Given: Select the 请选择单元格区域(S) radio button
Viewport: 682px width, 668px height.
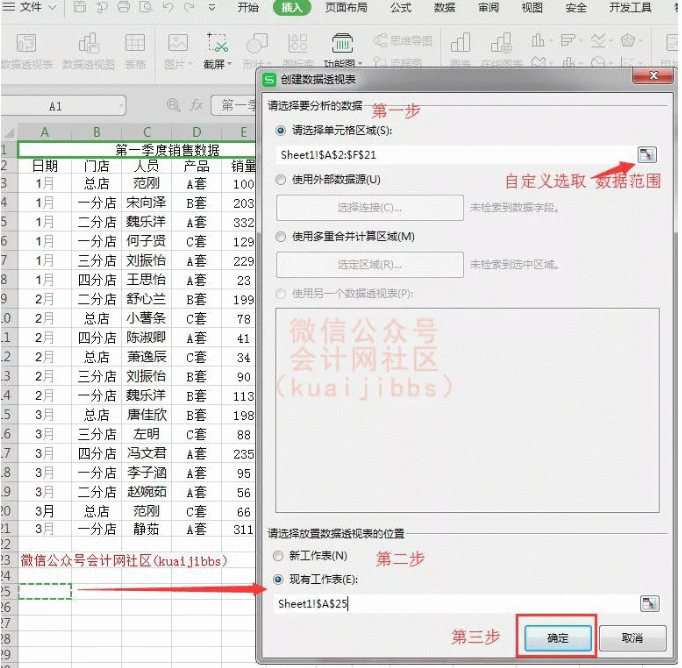Looking at the screenshot, I should (281, 130).
